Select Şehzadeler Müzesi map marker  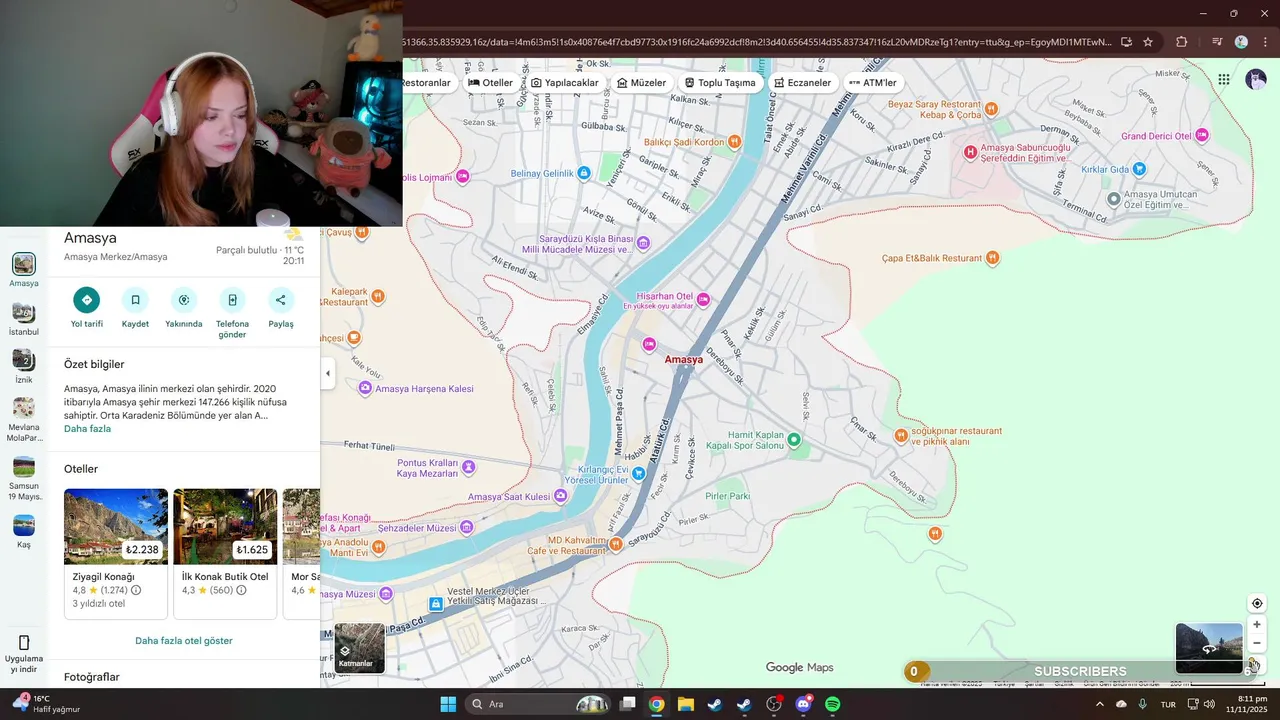466,527
